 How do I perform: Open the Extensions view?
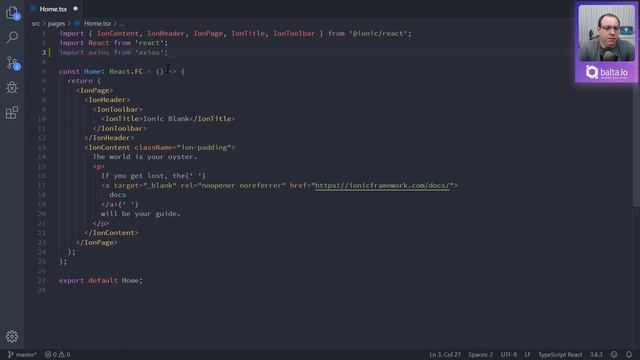pos(12,113)
